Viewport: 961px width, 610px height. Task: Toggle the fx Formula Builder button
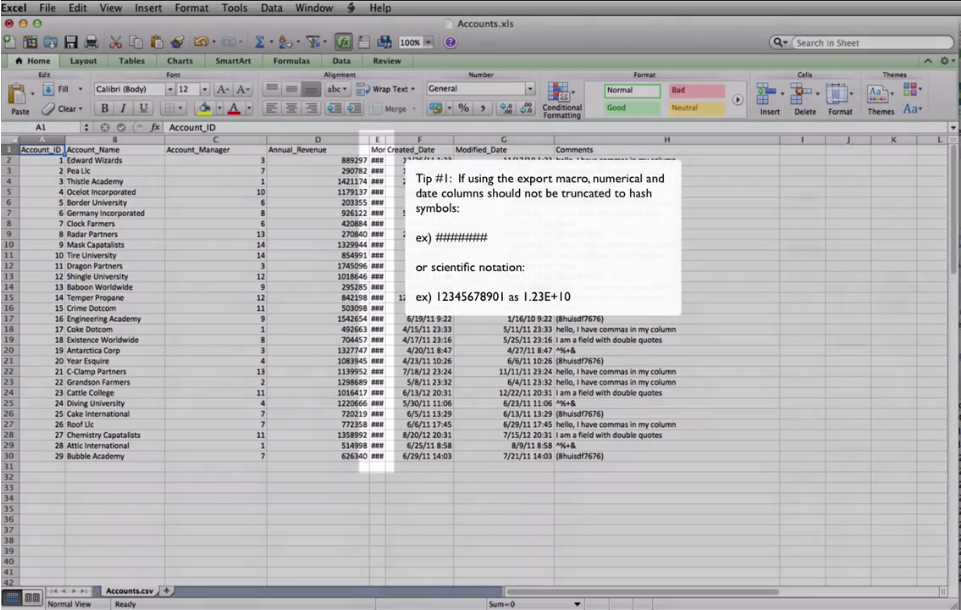tap(344, 42)
